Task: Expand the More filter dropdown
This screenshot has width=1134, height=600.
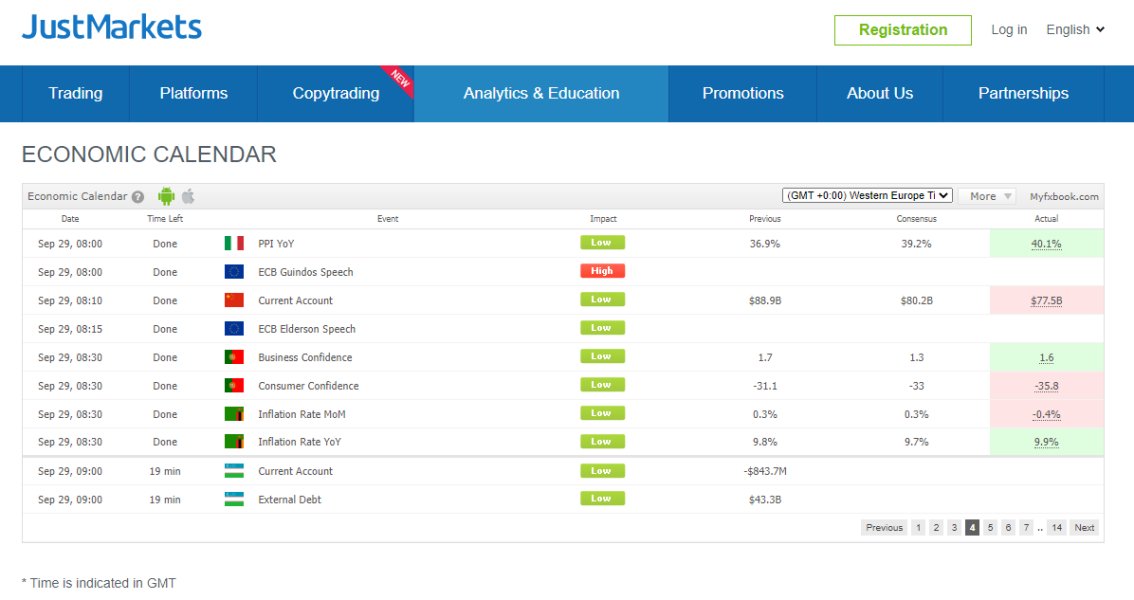Action: (x=989, y=196)
